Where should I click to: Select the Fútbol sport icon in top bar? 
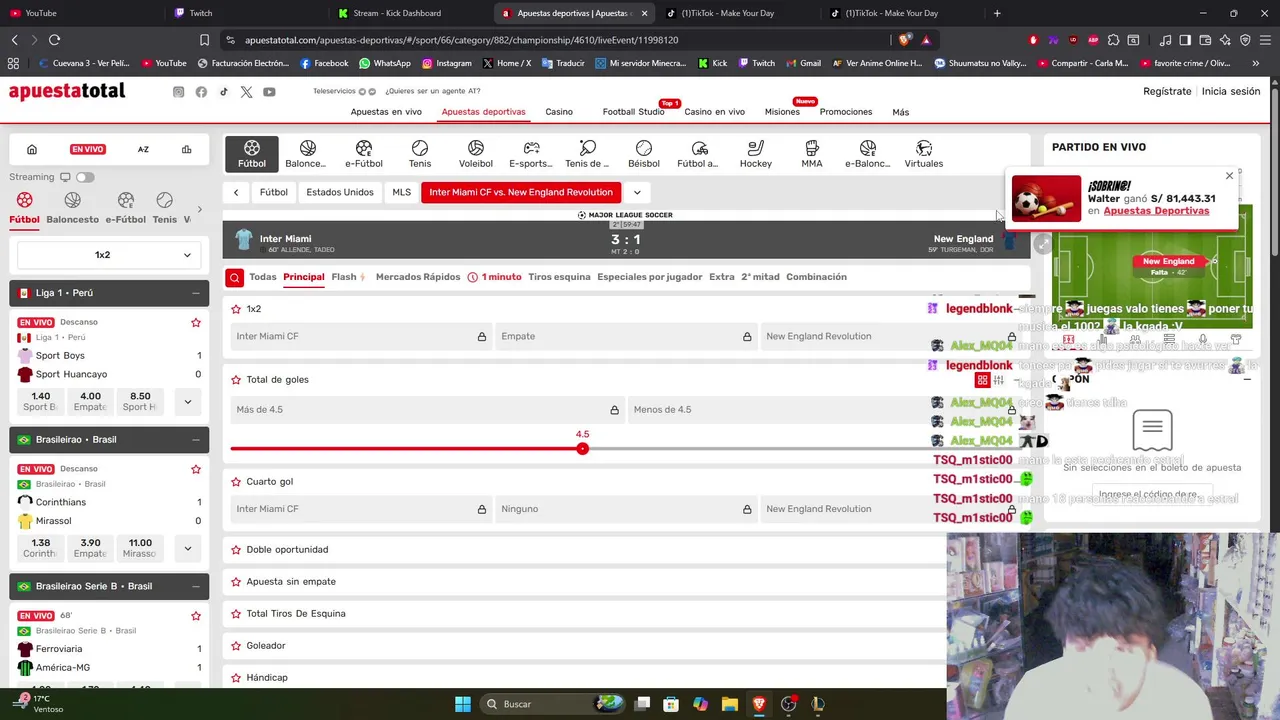pyautogui.click(x=252, y=154)
